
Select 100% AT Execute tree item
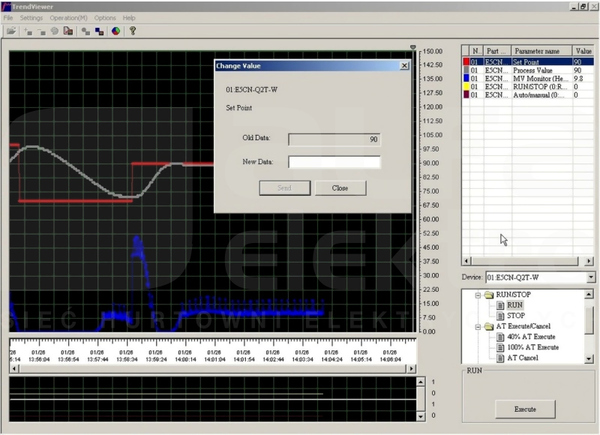tap(533, 347)
